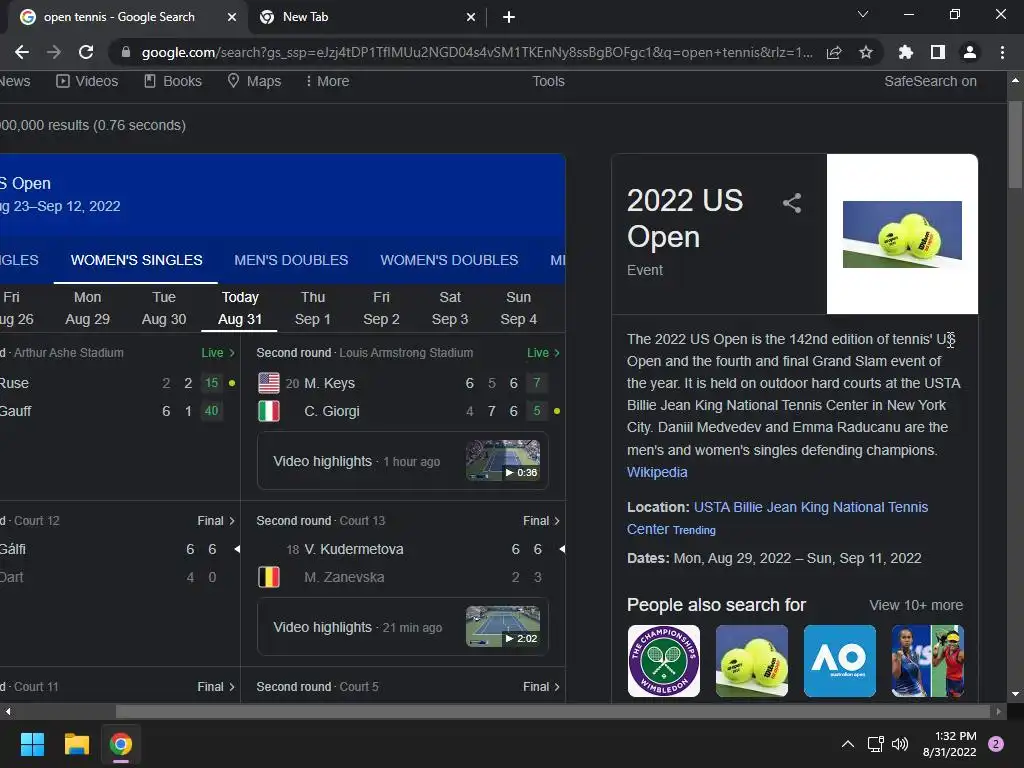Open the tennis players photo thumbnail
The image size is (1024, 768).
coord(927,661)
